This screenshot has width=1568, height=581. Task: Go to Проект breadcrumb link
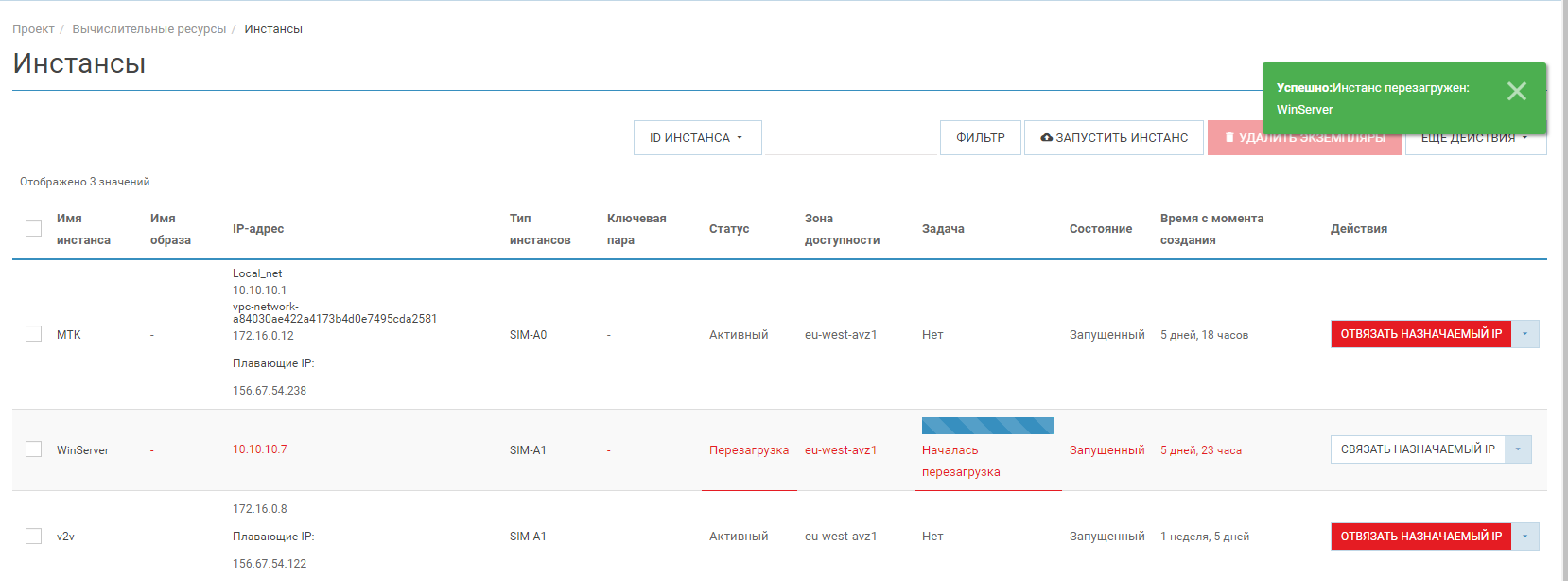click(x=33, y=29)
